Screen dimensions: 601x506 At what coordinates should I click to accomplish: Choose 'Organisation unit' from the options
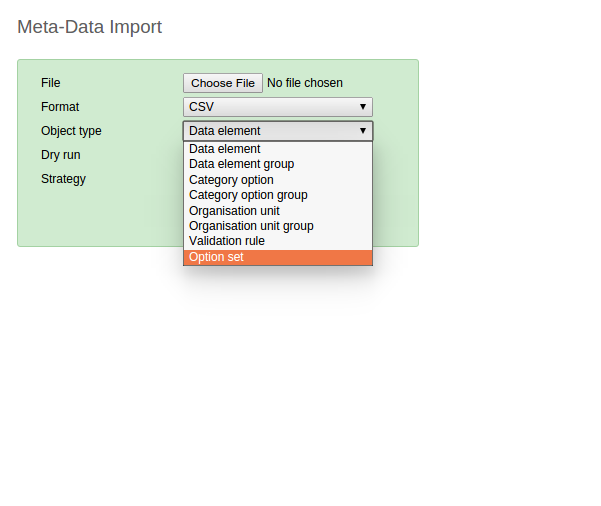pyautogui.click(x=234, y=211)
